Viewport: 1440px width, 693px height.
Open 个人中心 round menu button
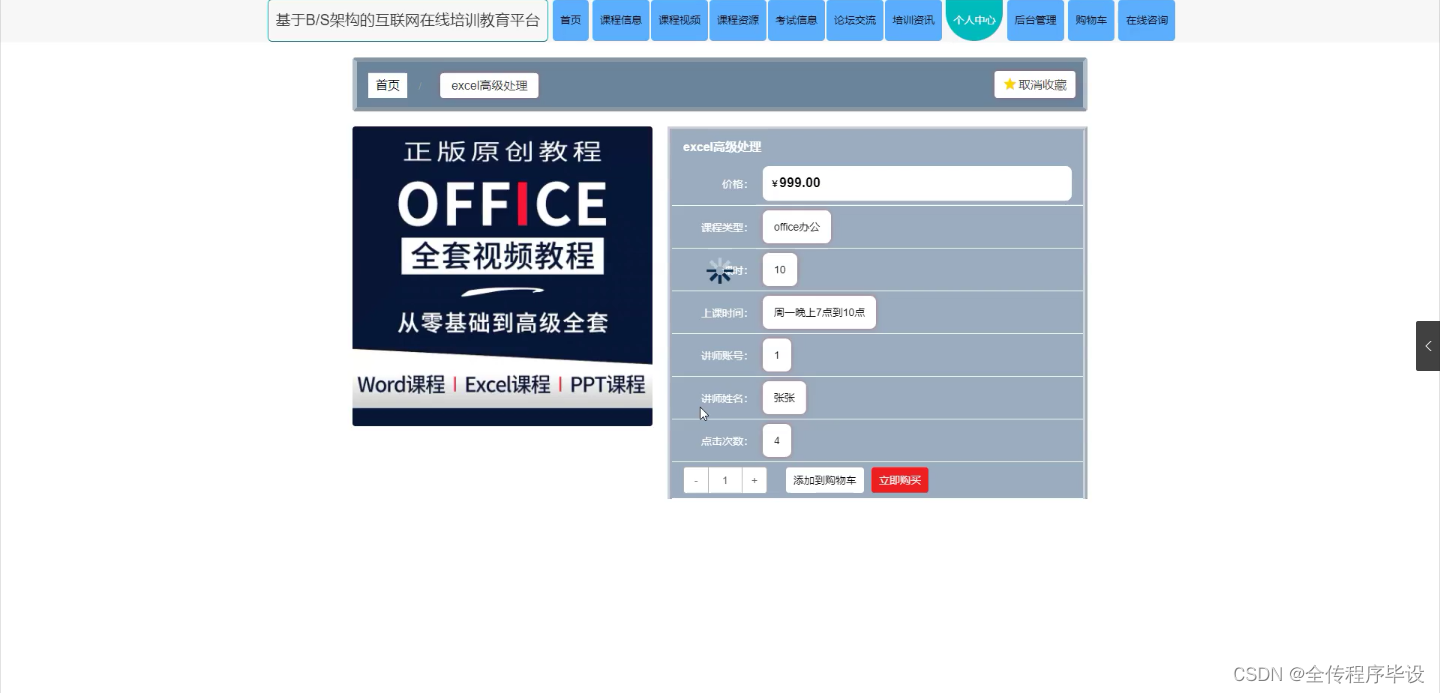click(974, 18)
